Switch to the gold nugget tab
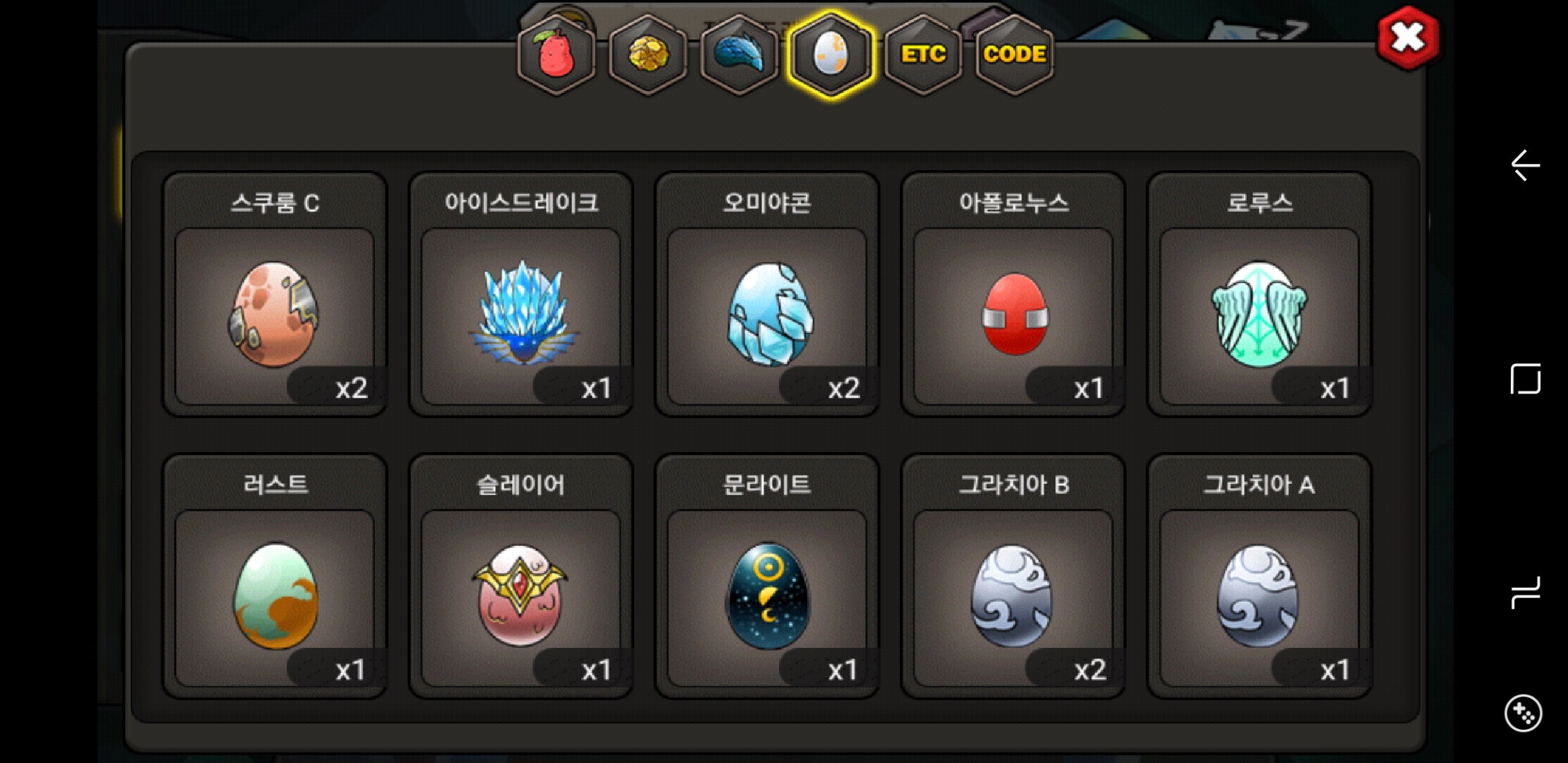 coord(648,54)
